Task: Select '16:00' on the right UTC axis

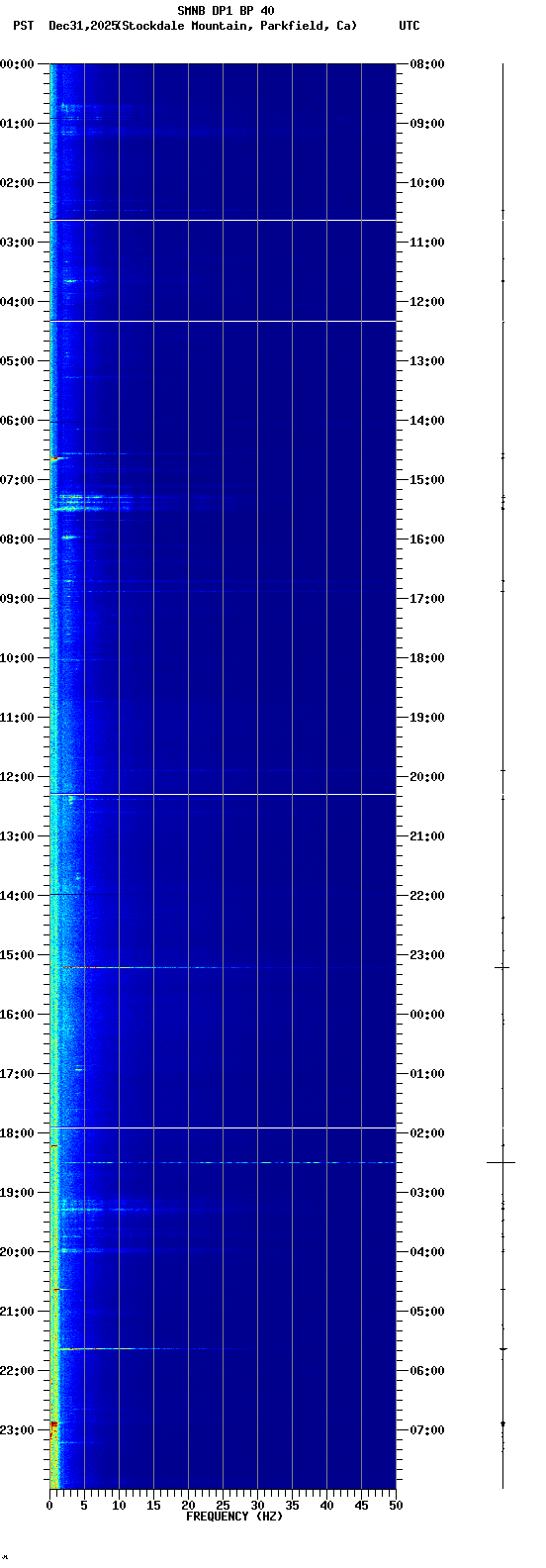Action: click(x=427, y=539)
